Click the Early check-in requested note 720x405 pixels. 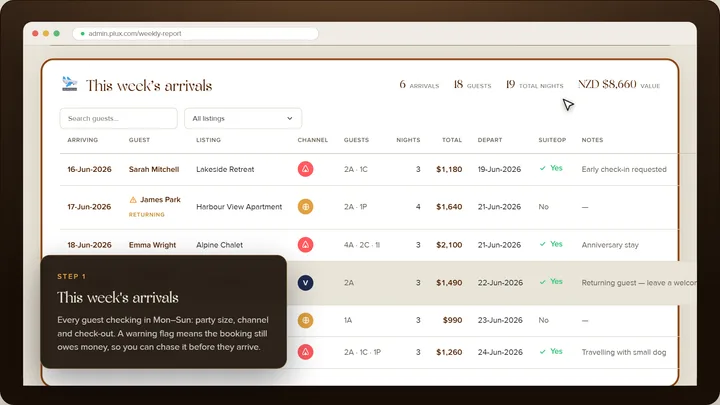(624, 169)
